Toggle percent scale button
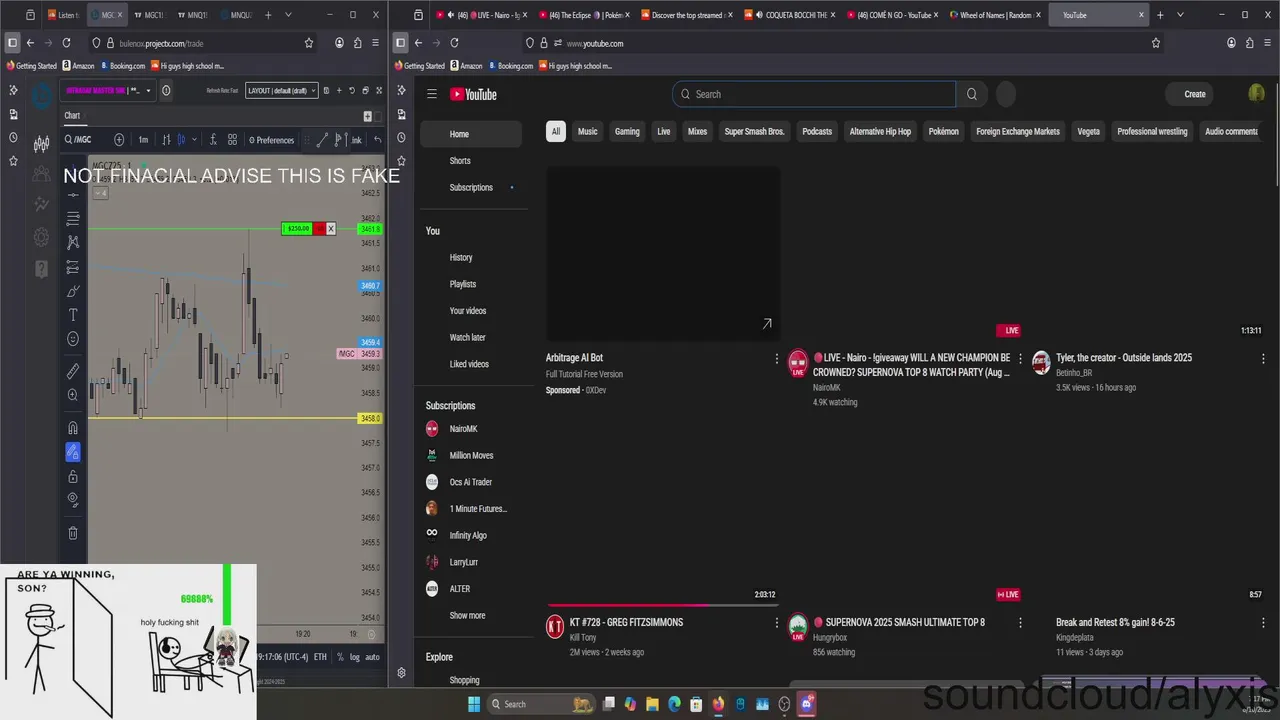1280x720 pixels. (340, 657)
